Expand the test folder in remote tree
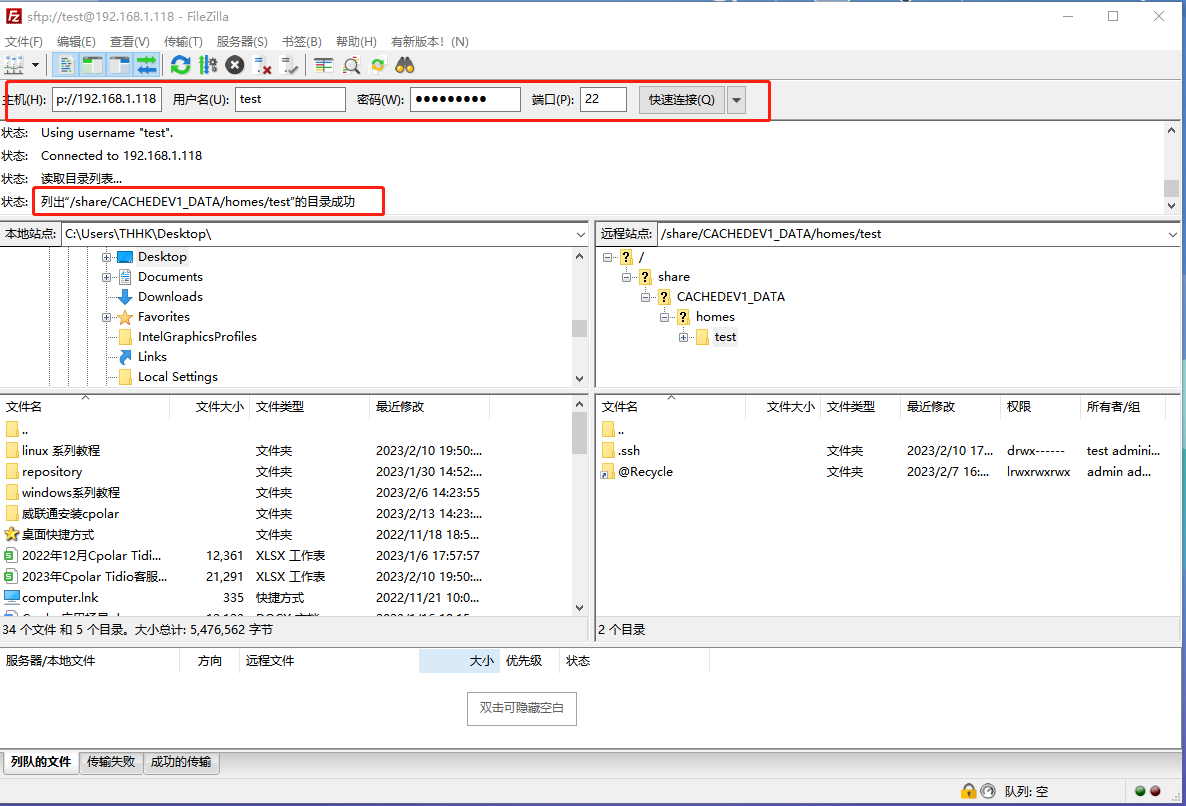The height and width of the screenshot is (806, 1186). coord(683,337)
